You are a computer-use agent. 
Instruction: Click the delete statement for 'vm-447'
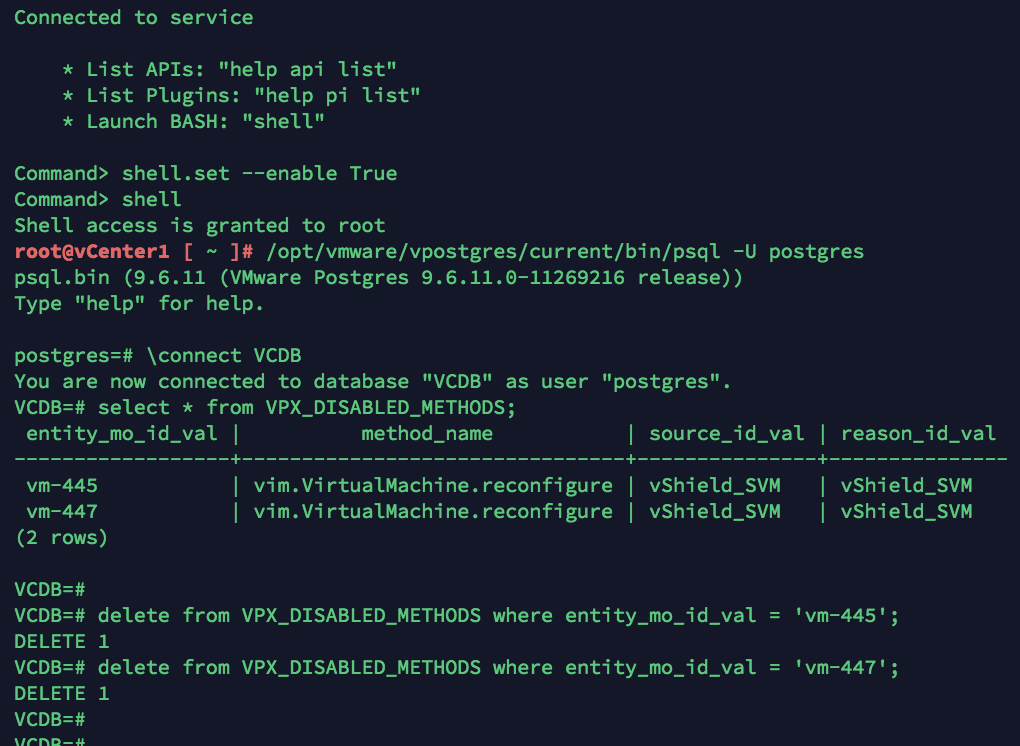pyautogui.click(x=498, y=668)
